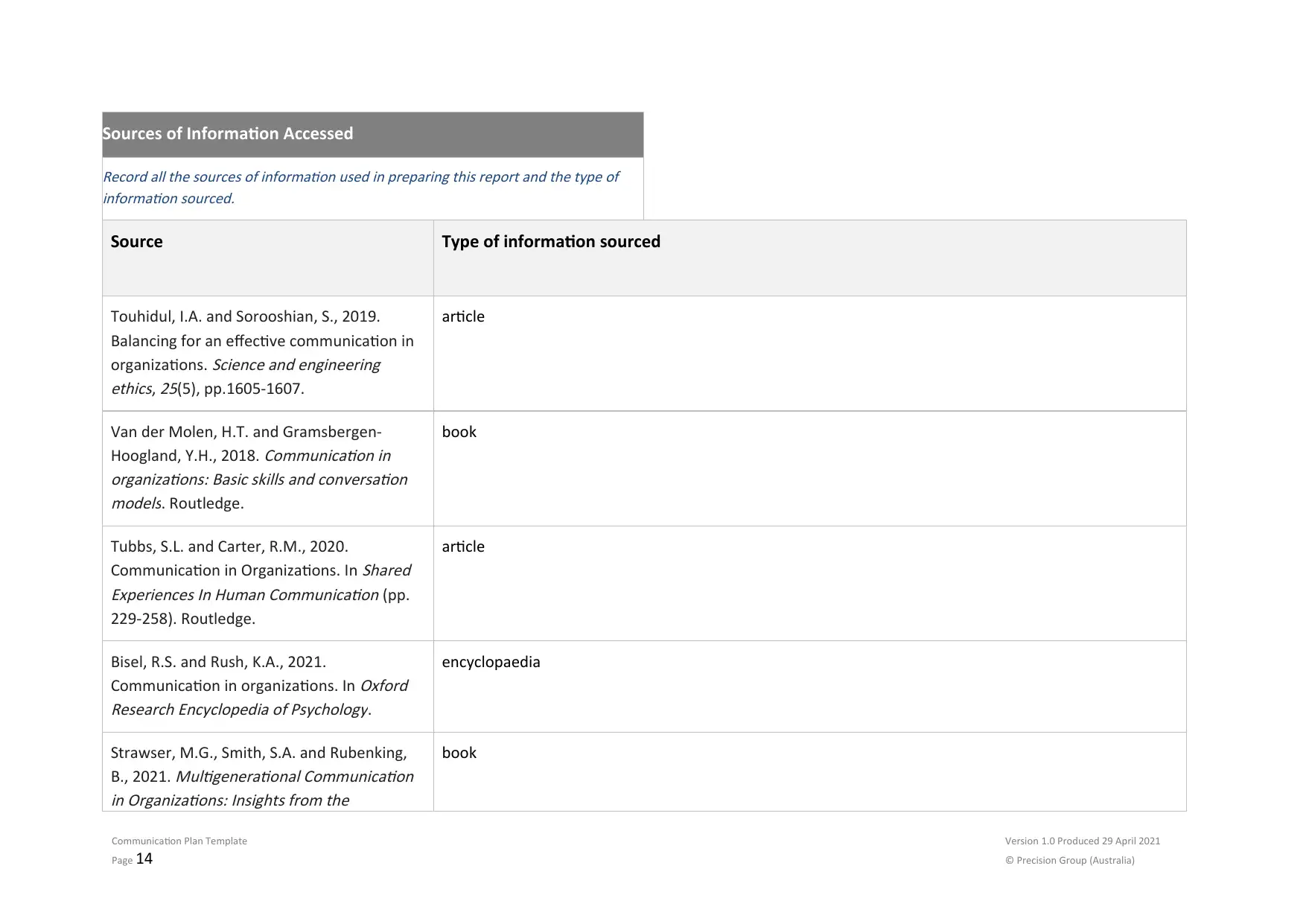The width and height of the screenshot is (1306, 924).
Task: Click 'article' beside the Touhidul reference
Action: 463,316
